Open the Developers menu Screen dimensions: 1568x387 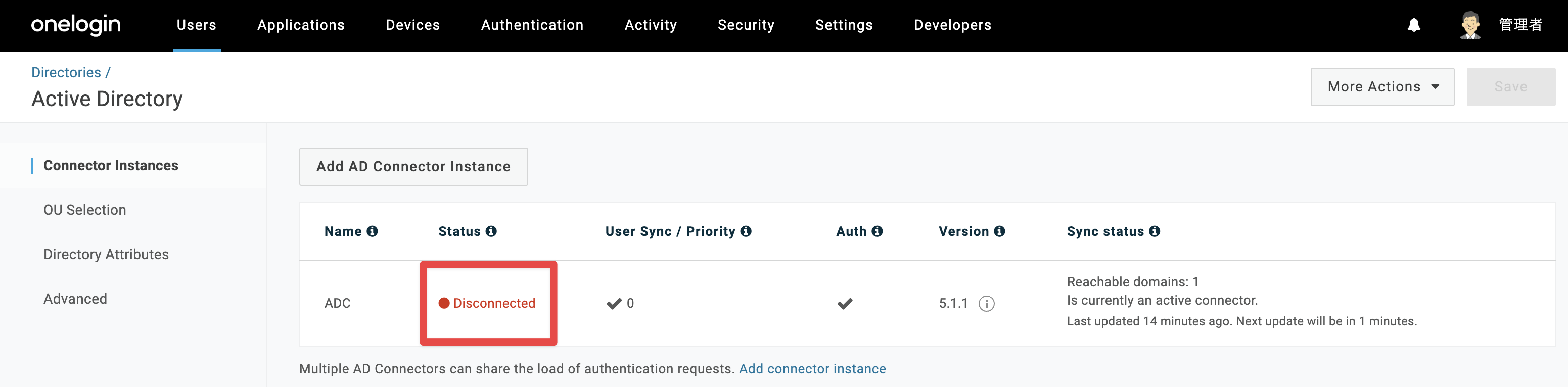(x=953, y=25)
